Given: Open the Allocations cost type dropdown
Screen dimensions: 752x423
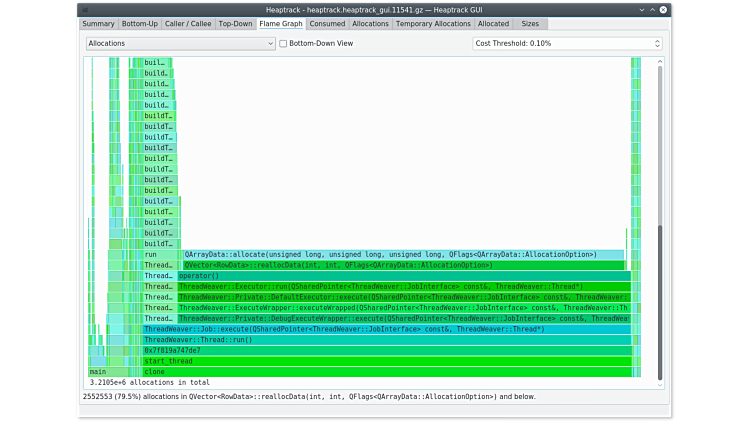Looking at the screenshot, I should click(x=180, y=44).
